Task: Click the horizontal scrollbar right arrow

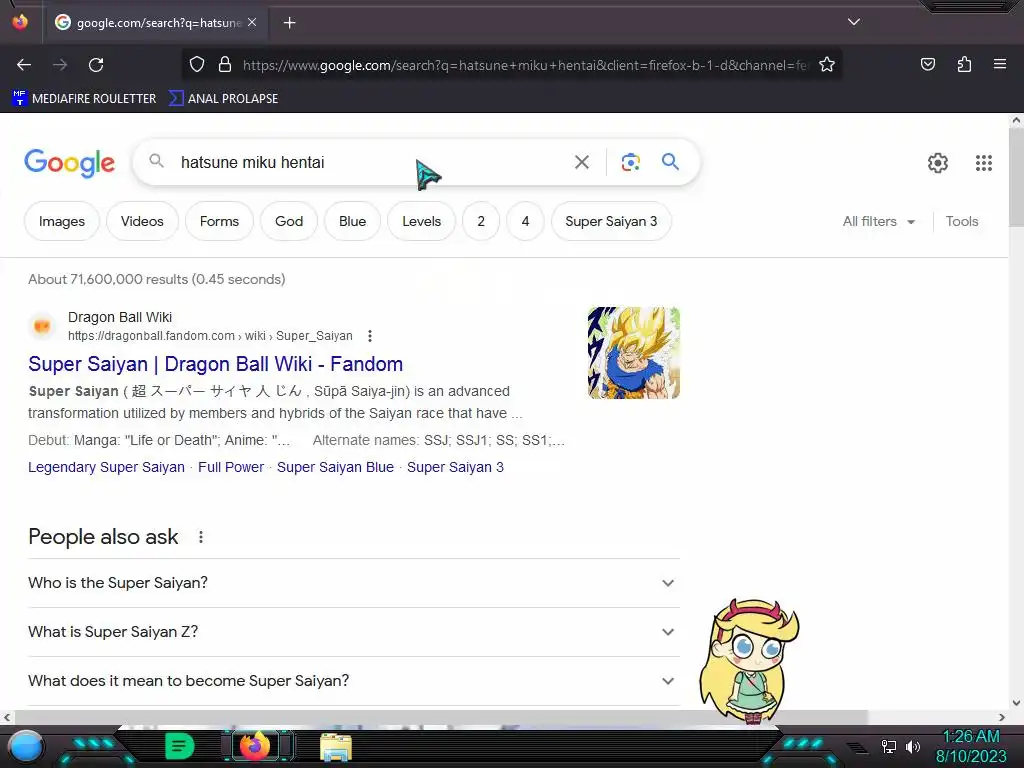Action: (x=1002, y=717)
